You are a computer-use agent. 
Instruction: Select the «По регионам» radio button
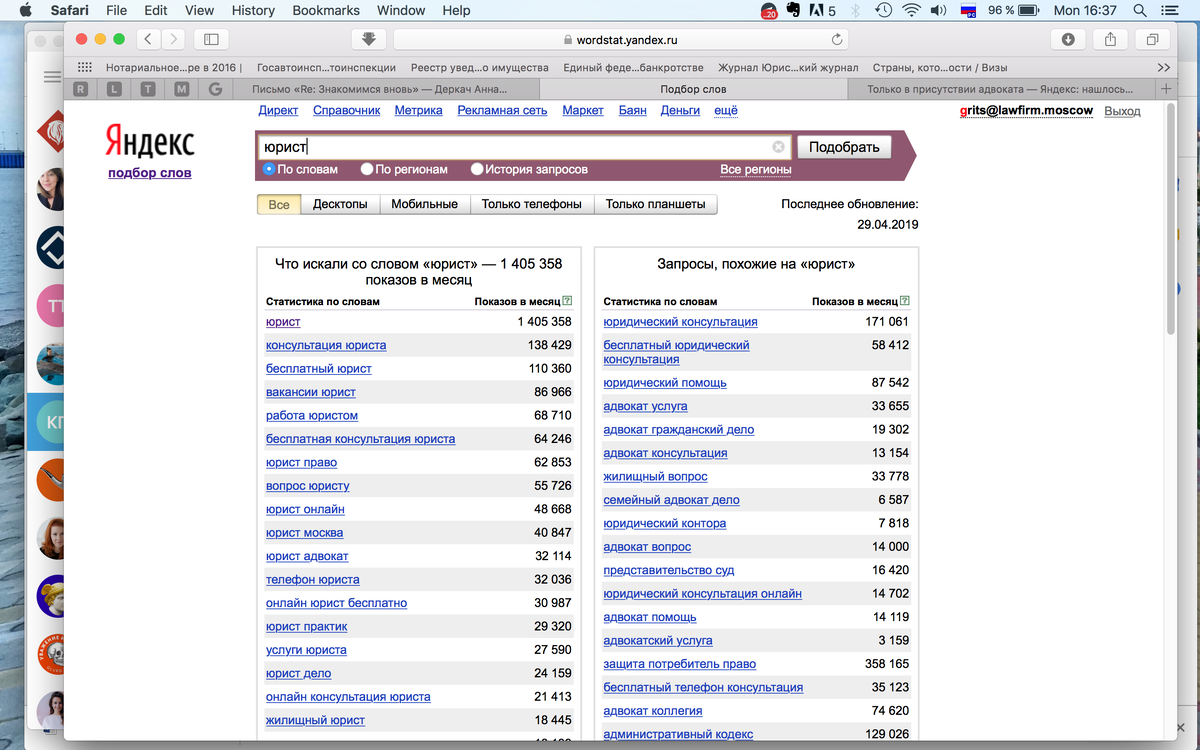coord(367,169)
